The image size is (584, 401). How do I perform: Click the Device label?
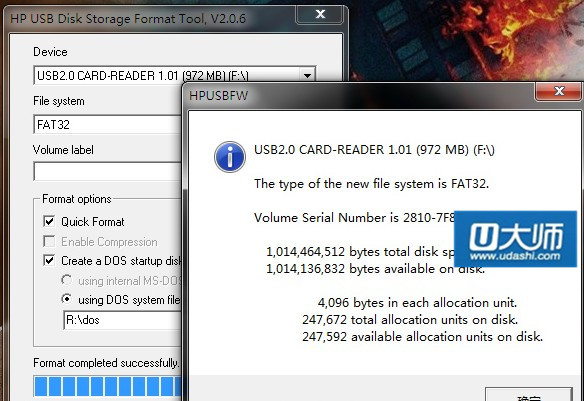pos(50,52)
